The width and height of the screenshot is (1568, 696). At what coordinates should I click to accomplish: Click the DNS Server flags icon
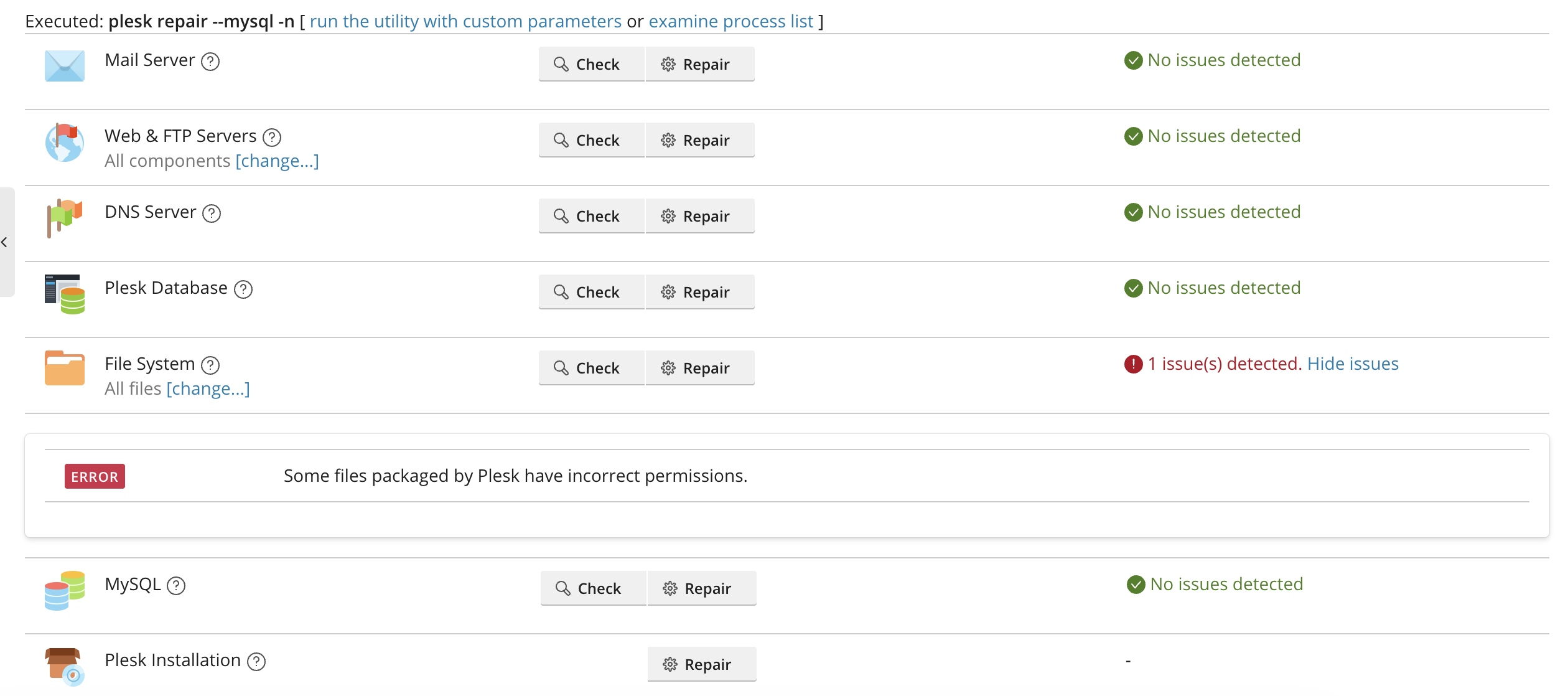coord(64,218)
